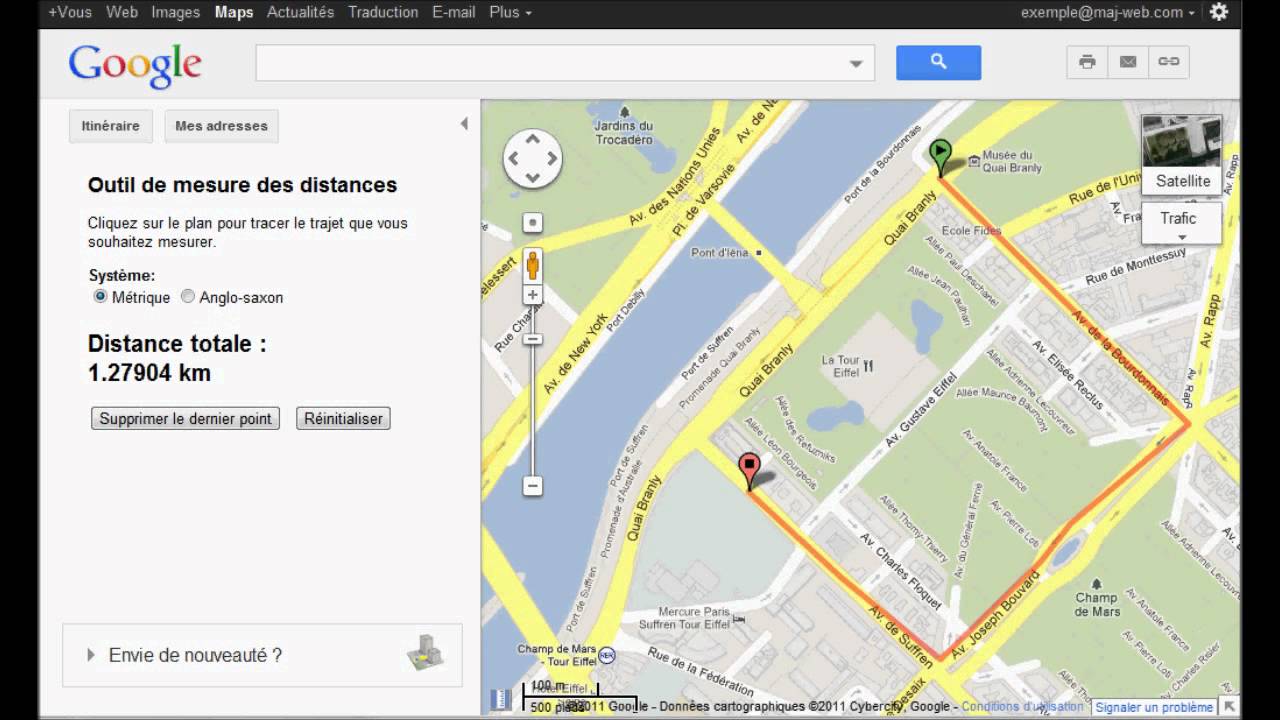Go to Traduction in top bar

coord(383,12)
